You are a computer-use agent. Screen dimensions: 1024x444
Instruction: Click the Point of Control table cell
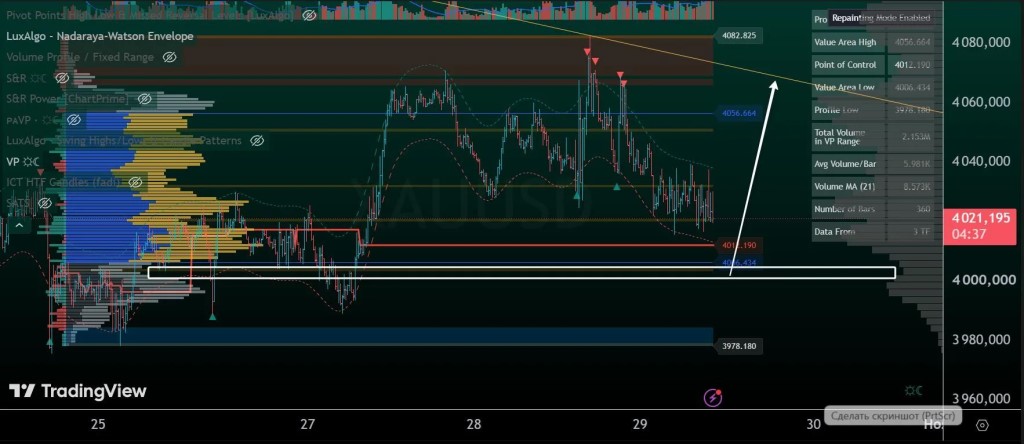pos(848,65)
